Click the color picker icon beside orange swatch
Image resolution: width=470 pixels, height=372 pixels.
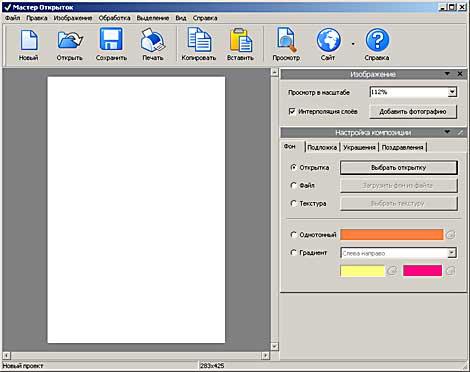click(450, 235)
